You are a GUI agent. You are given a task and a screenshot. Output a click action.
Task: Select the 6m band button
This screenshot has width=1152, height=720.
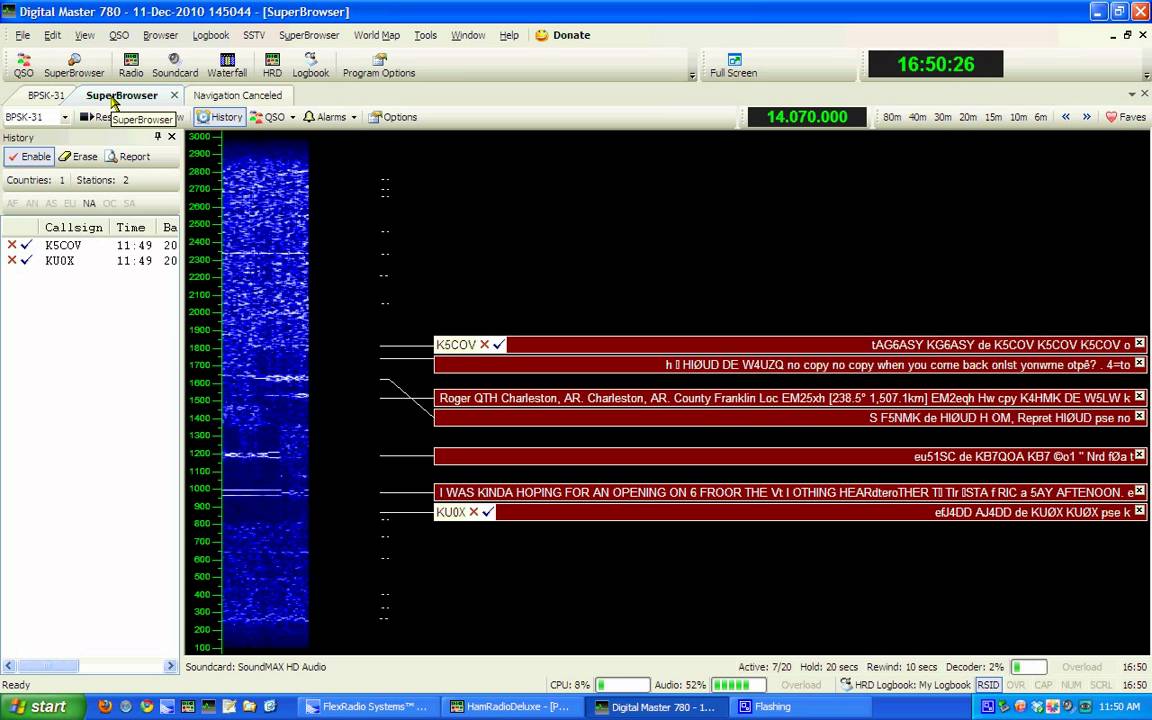tap(1040, 117)
